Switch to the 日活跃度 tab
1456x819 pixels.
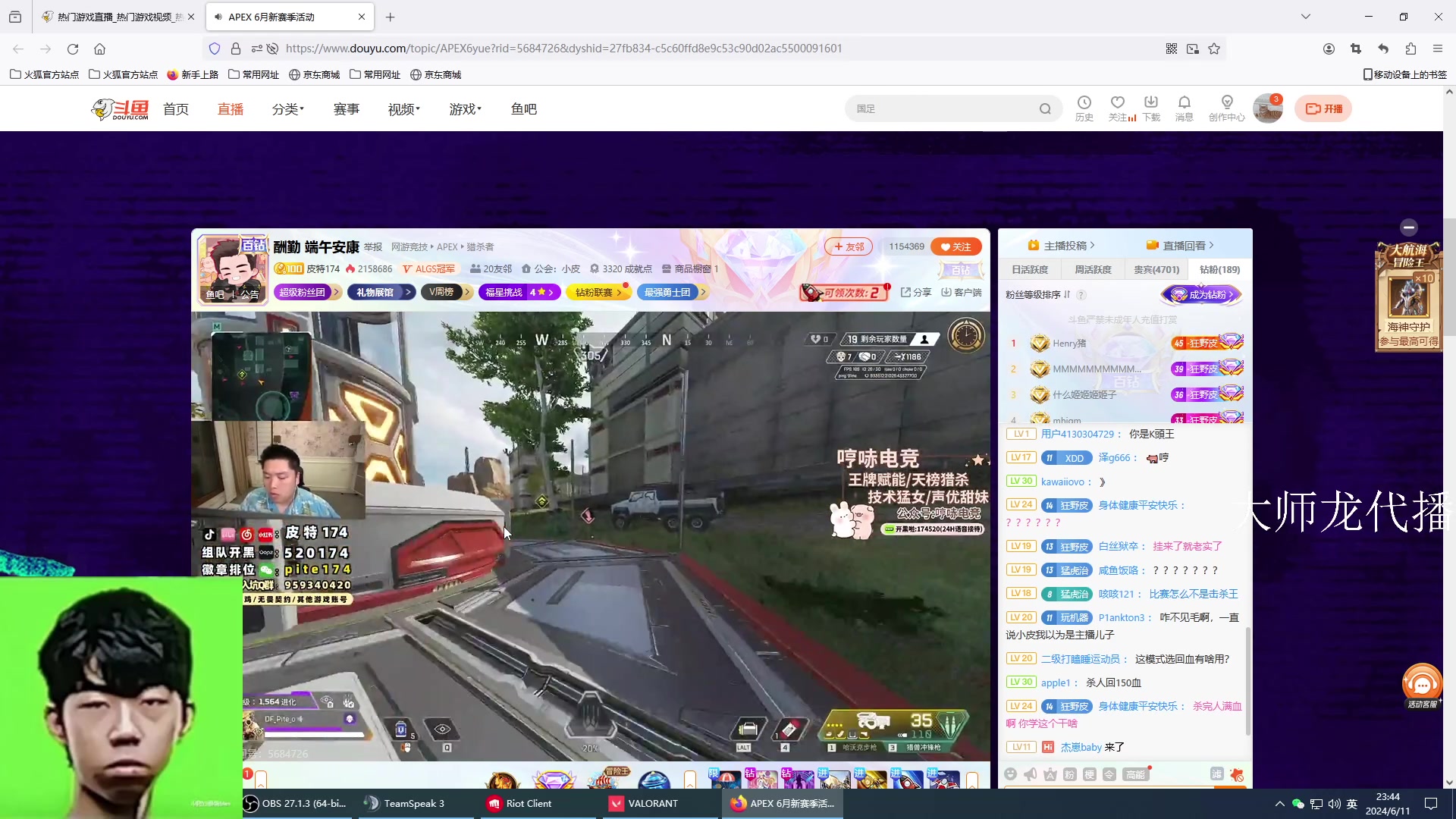[1030, 269]
